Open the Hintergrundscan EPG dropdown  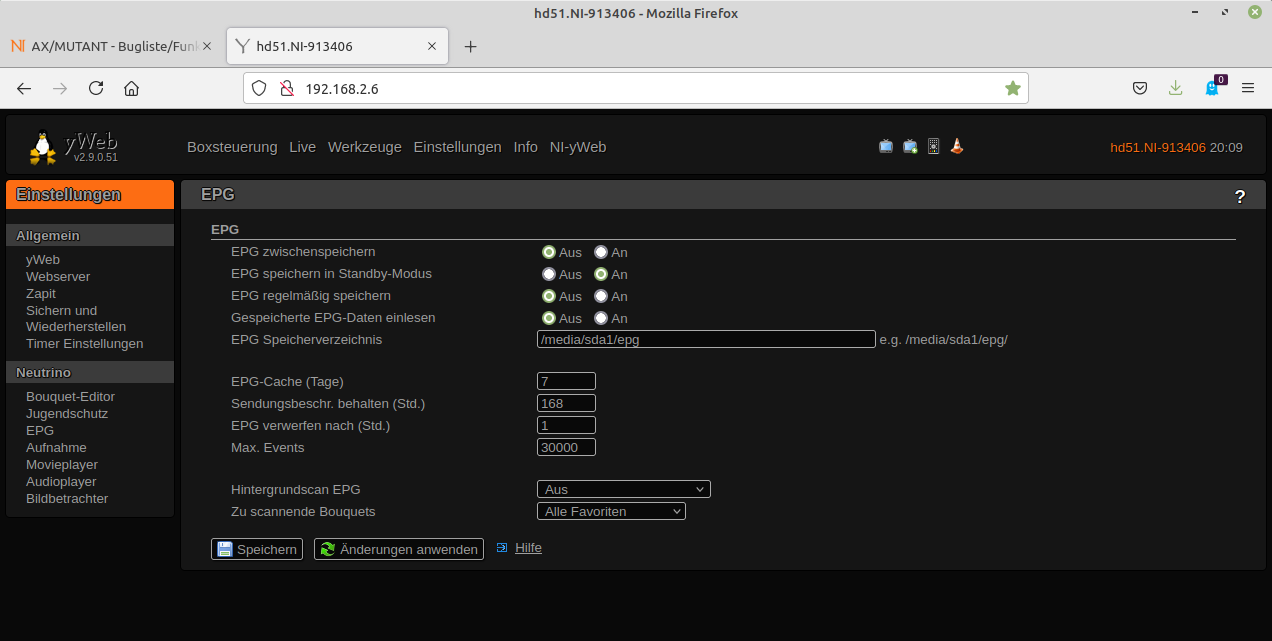point(623,490)
